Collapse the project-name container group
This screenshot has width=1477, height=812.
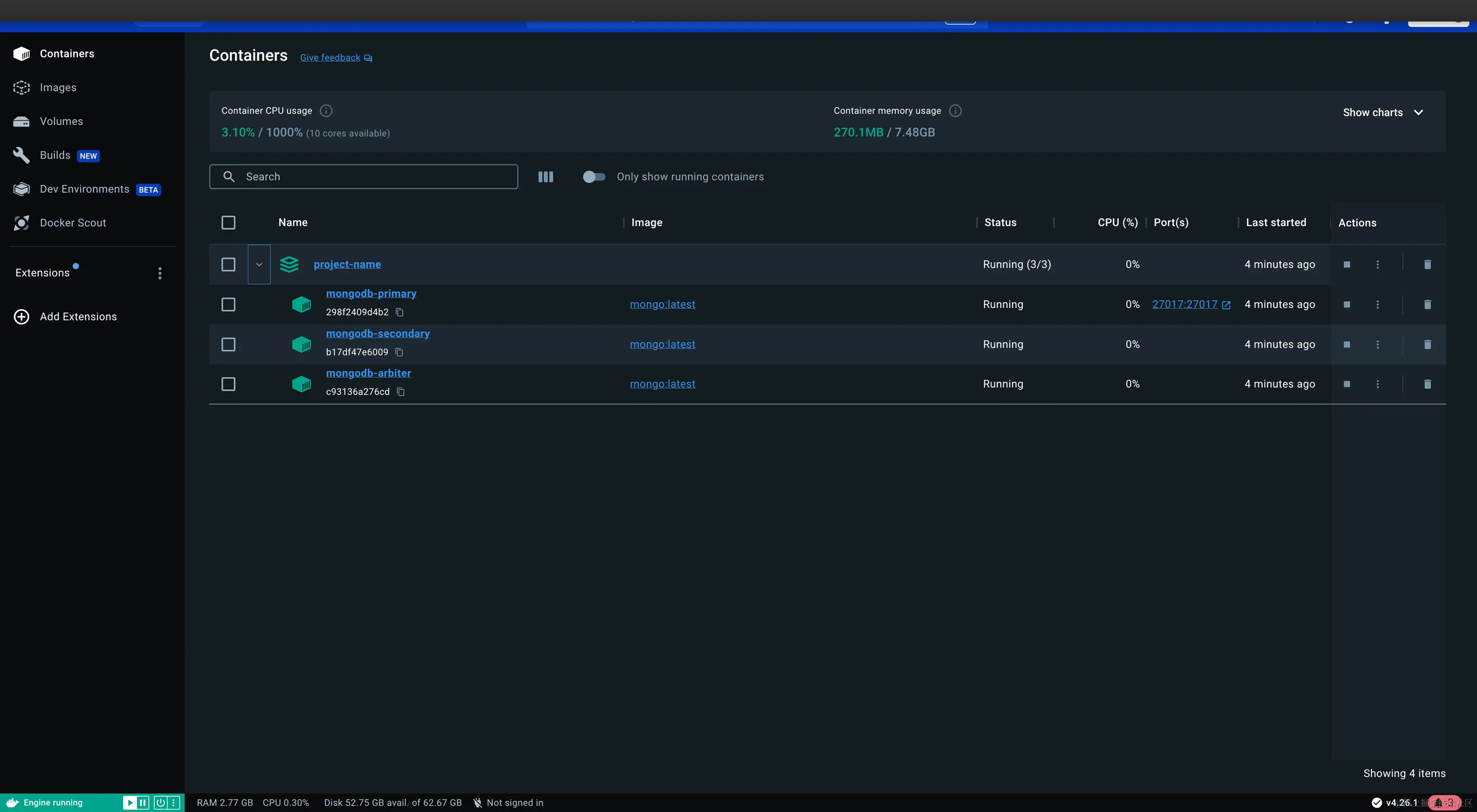point(258,264)
